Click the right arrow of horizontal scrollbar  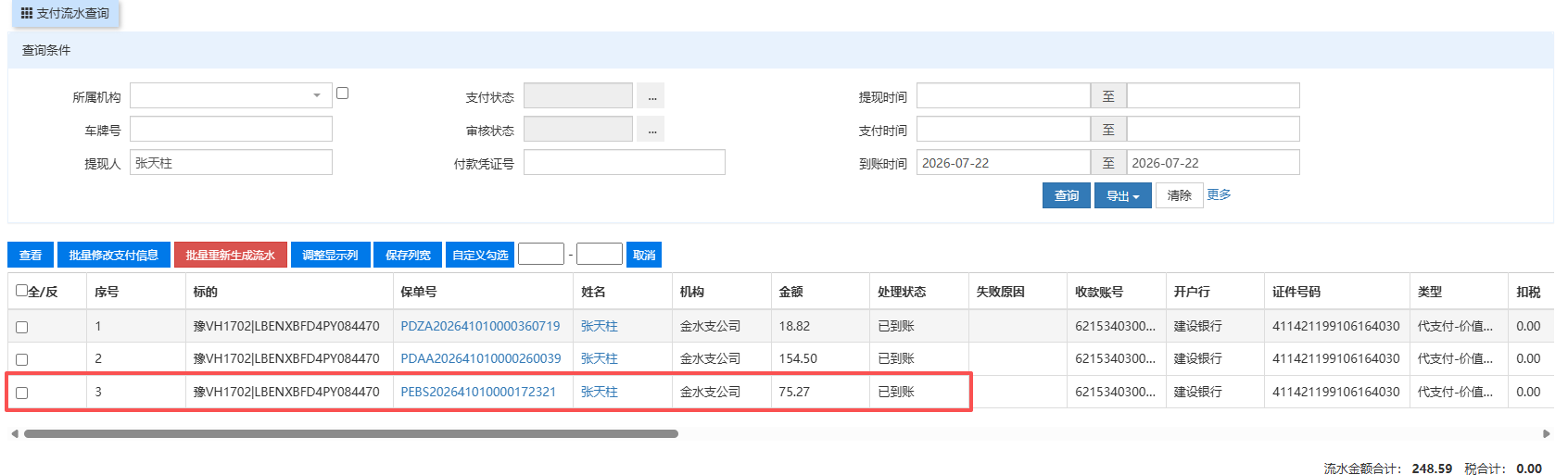(1546, 433)
